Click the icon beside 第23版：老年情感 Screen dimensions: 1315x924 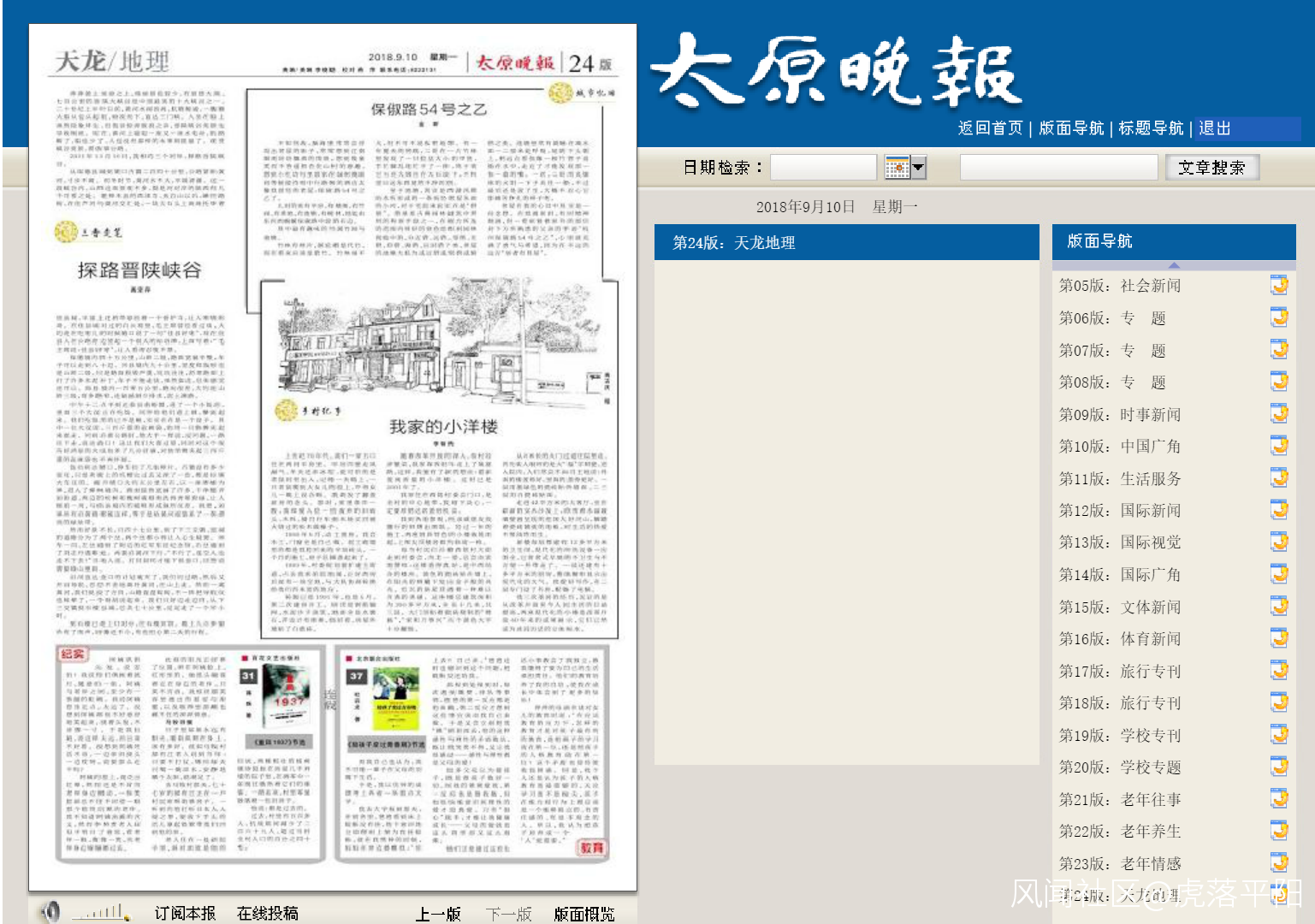[x=1279, y=862]
